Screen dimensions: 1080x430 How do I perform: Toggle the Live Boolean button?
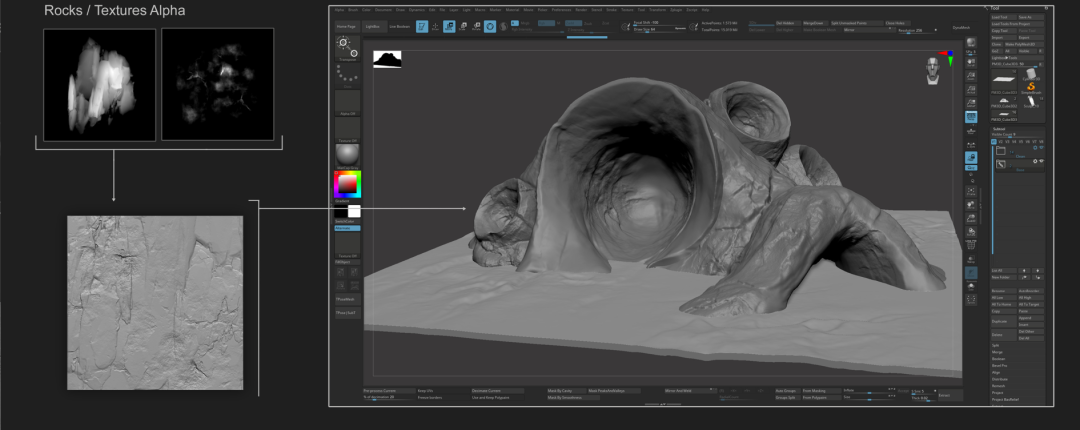[x=399, y=26]
